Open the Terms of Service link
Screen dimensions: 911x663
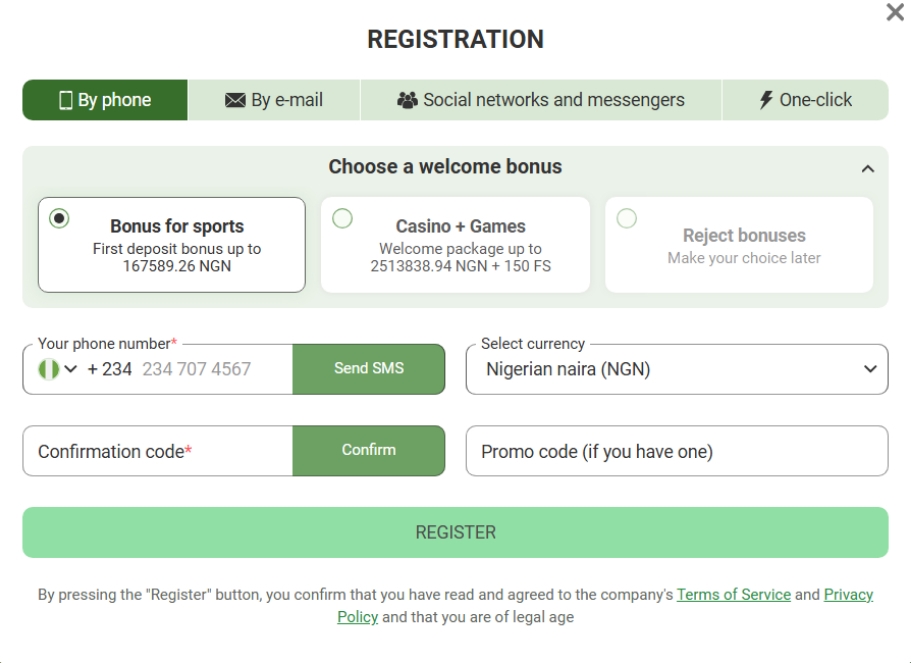733,594
